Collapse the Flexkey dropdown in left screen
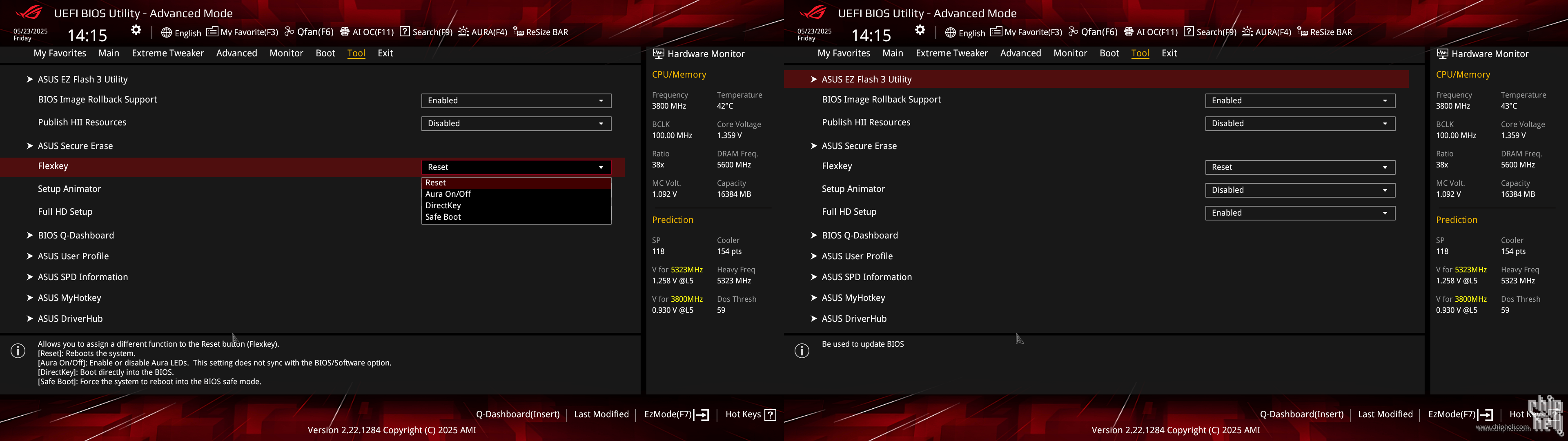Viewport: 1568px width, 441px height. point(516,167)
